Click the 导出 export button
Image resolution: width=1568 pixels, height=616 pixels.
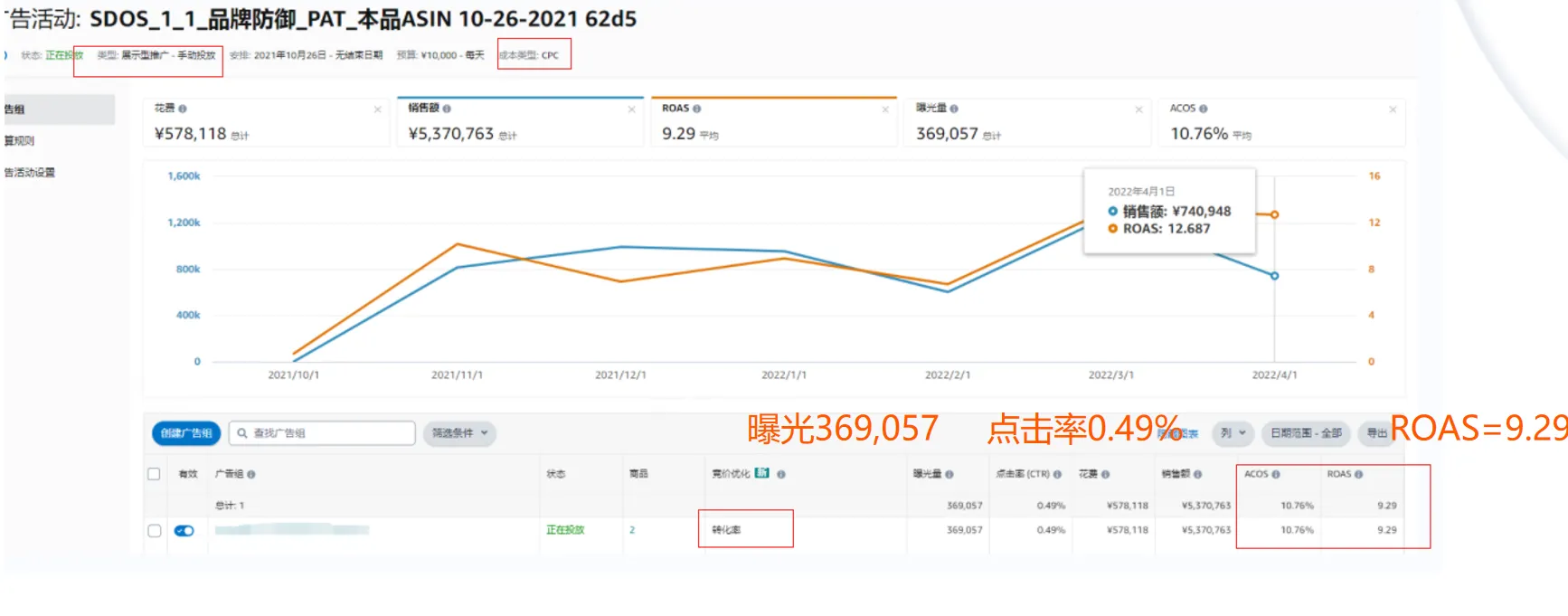coord(1376,433)
